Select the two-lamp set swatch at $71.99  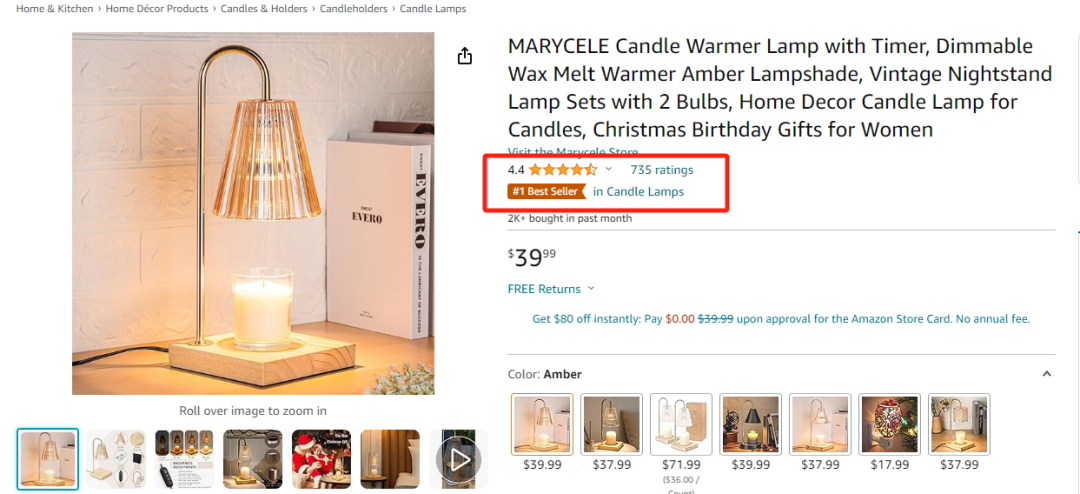coord(681,424)
